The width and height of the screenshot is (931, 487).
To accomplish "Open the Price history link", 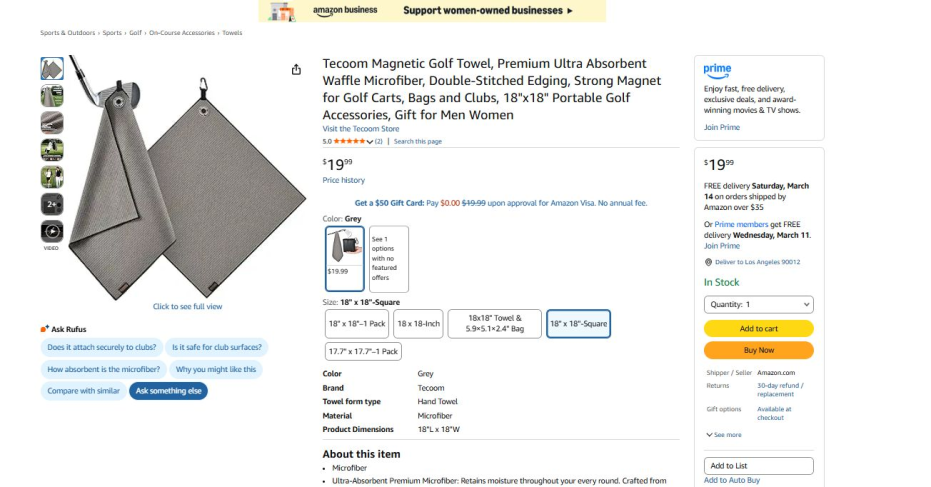I will pos(343,180).
